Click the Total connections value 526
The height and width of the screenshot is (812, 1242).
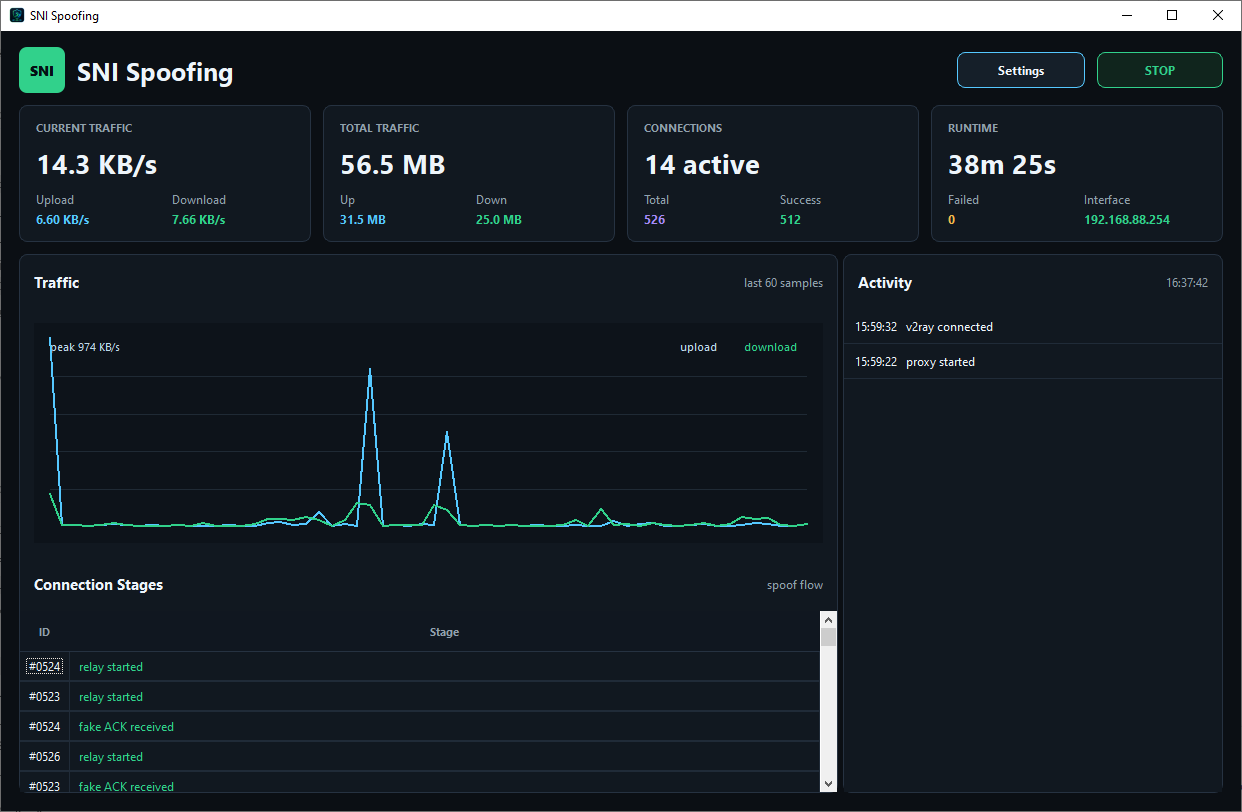pyautogui.click(x=654, y=220)
